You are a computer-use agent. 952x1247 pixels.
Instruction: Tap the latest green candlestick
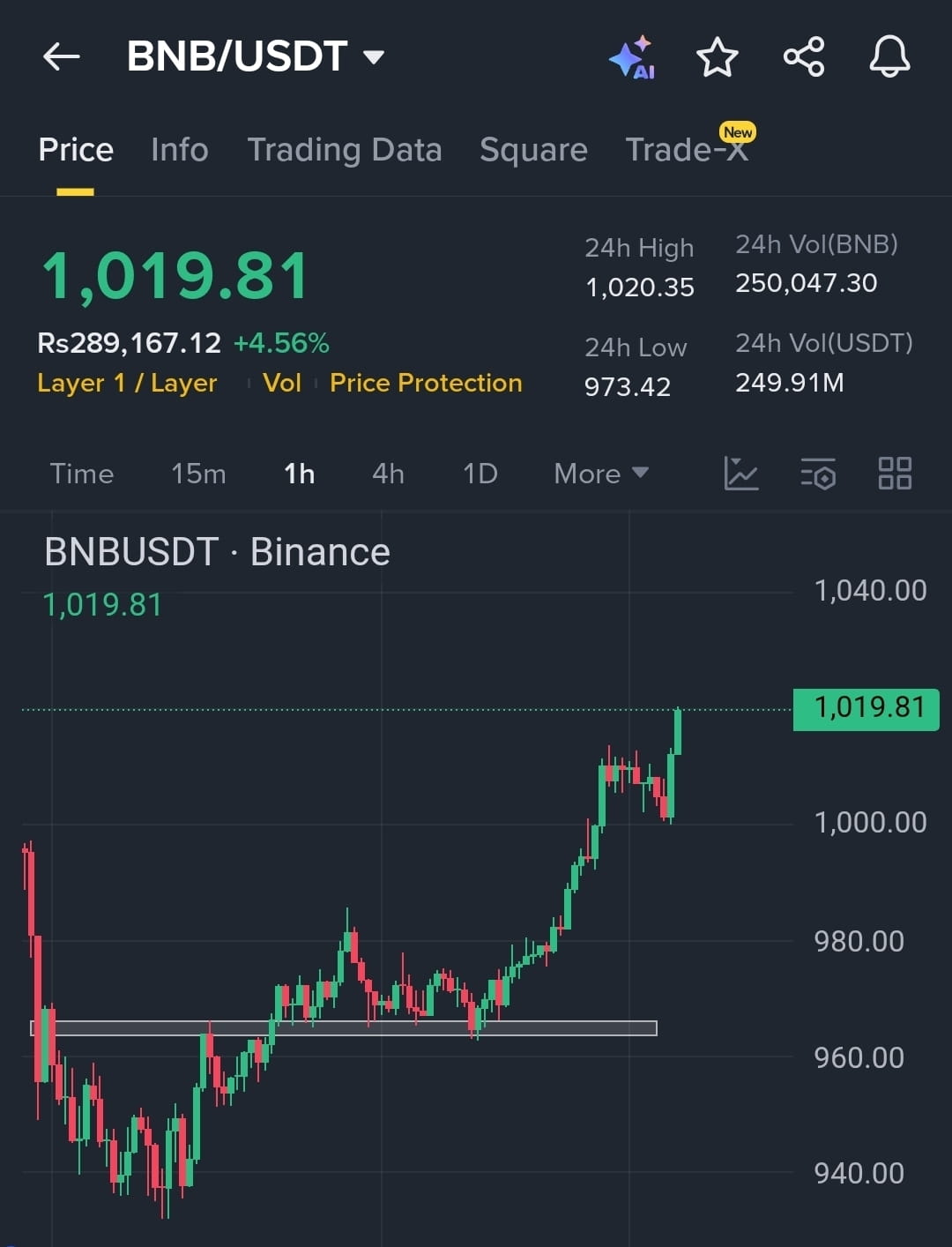[678, 732]
